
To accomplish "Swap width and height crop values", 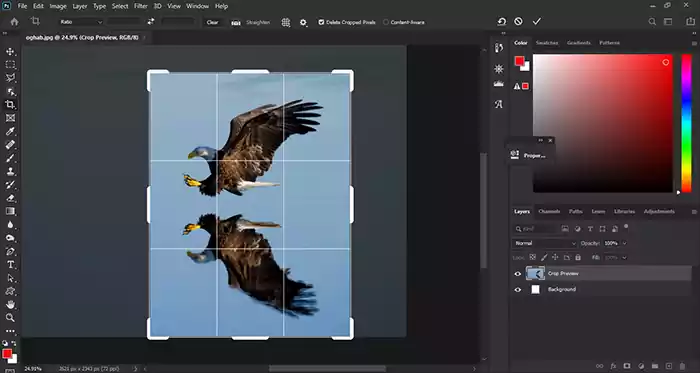I will 151,21.
